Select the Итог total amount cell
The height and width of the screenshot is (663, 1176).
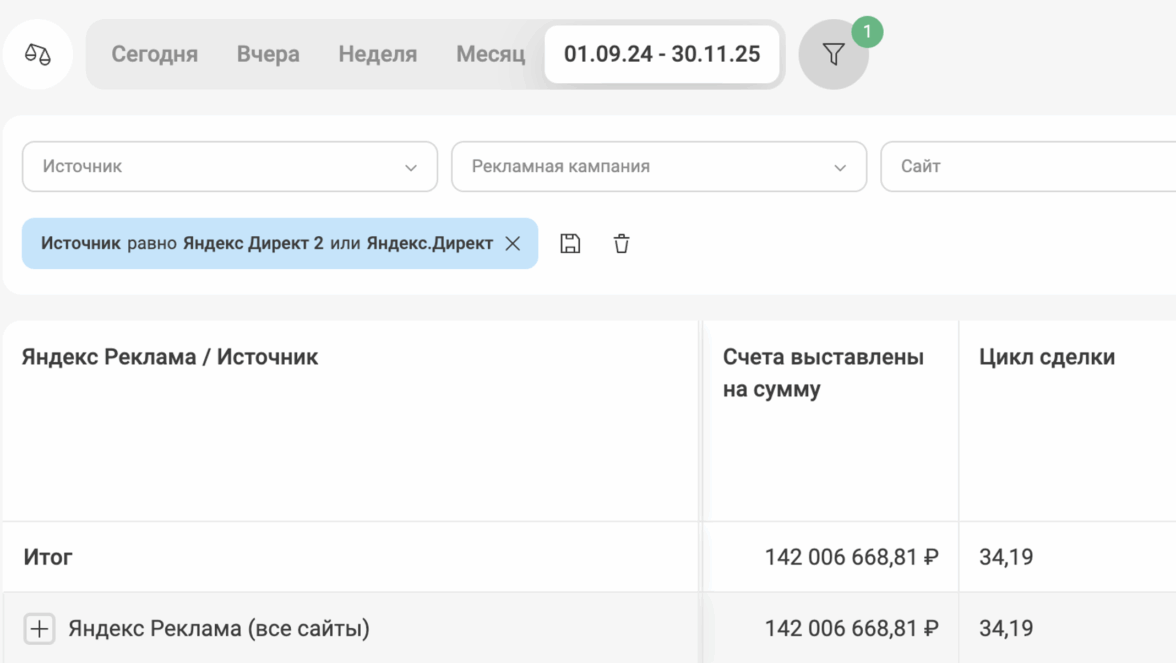click(851, 557)
